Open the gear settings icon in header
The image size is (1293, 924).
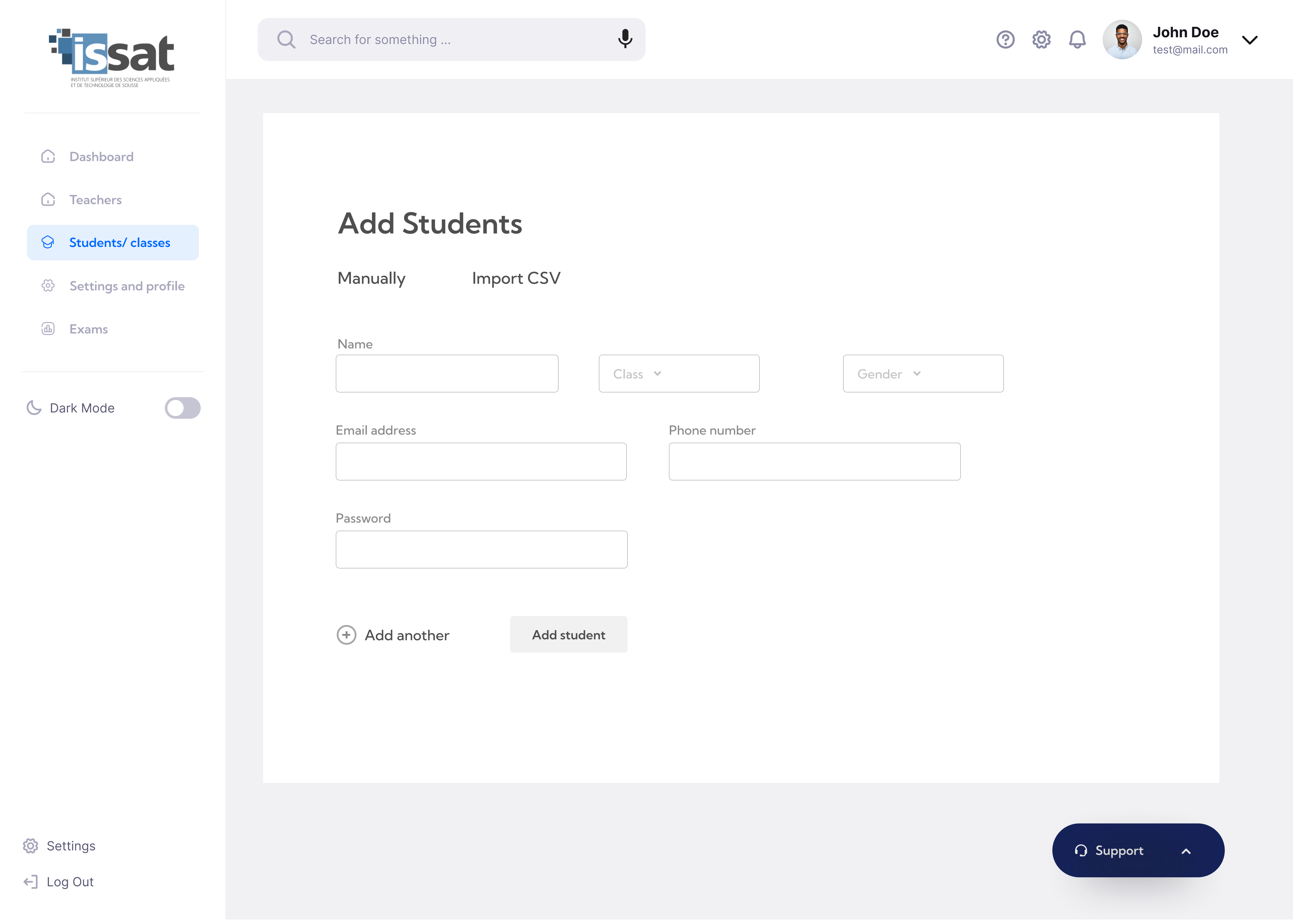click(1041, 39)
